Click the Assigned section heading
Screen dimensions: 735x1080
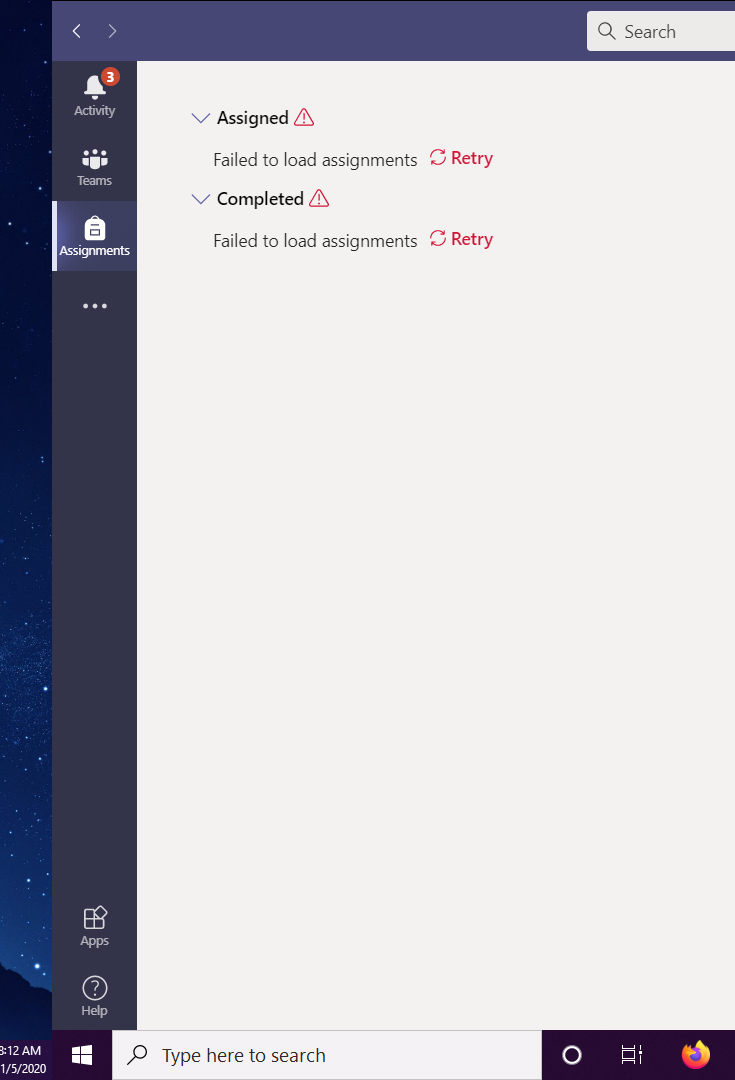[253, 118]
